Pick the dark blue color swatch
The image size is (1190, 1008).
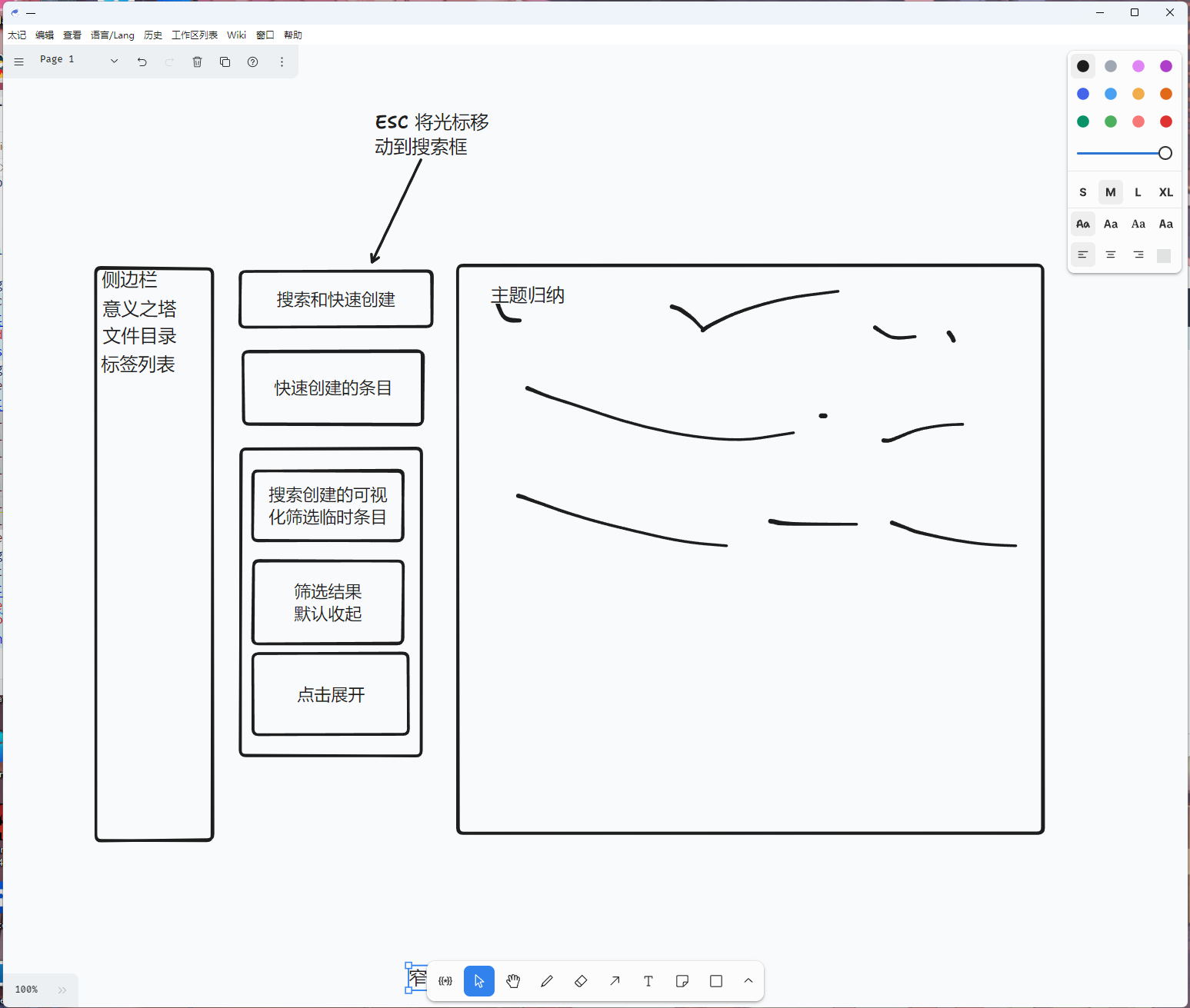1083,94
